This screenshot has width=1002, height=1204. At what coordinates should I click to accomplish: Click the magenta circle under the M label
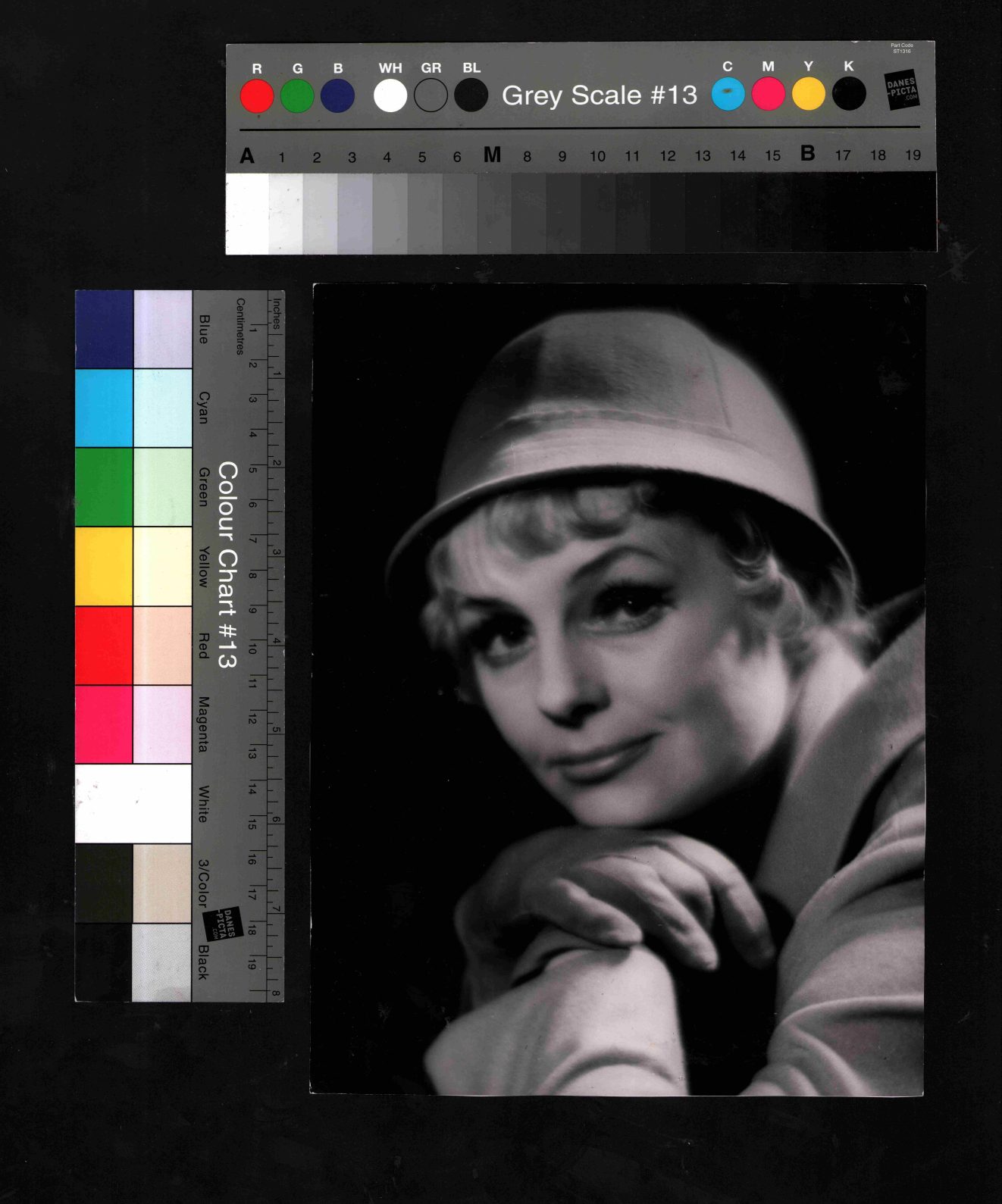pyautogui.click(x=768, y=94)
